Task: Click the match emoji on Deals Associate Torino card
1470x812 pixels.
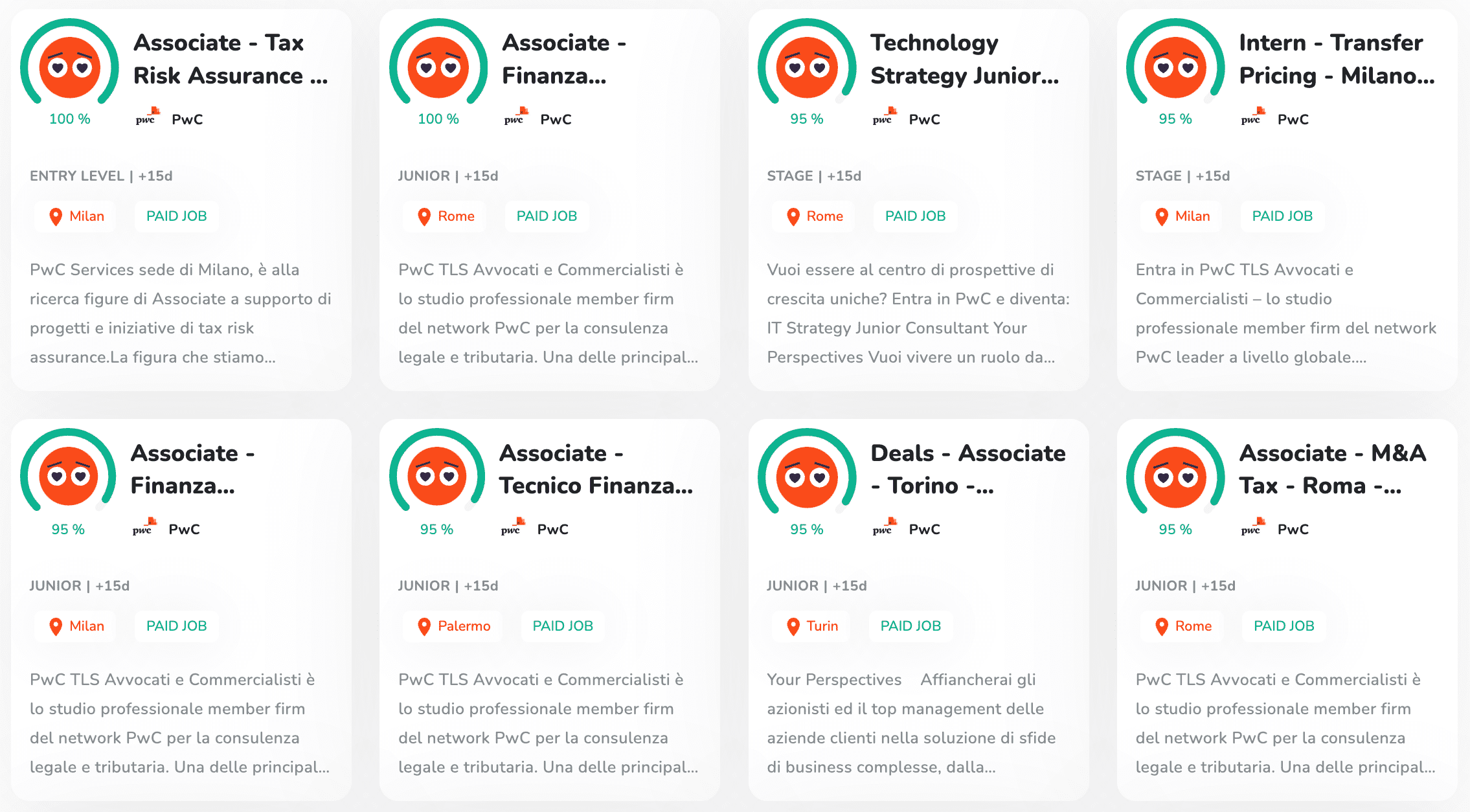Action: pos(807,477)
